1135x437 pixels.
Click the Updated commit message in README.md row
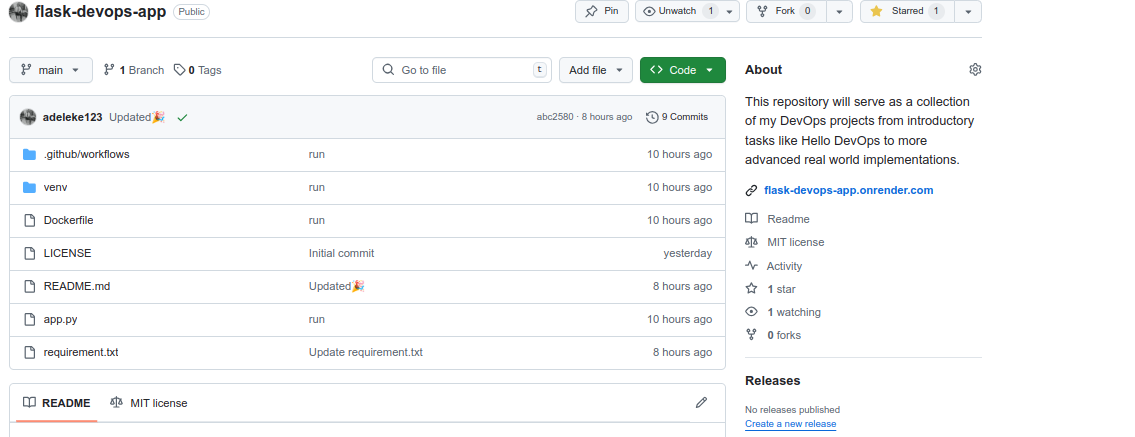[337, 286]
